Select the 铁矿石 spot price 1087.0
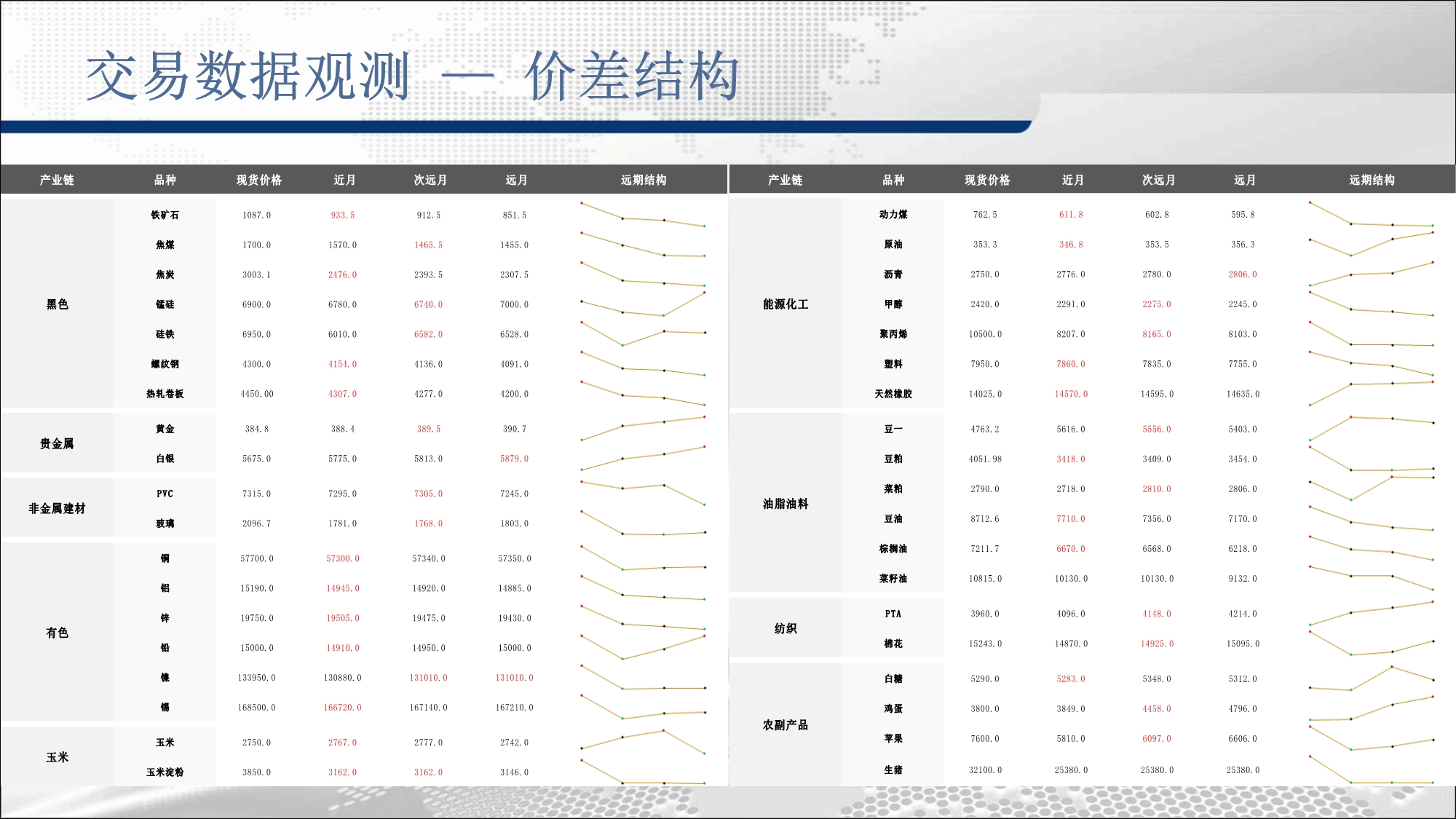The image size is (1456, 819). click(x=256, y=215)
